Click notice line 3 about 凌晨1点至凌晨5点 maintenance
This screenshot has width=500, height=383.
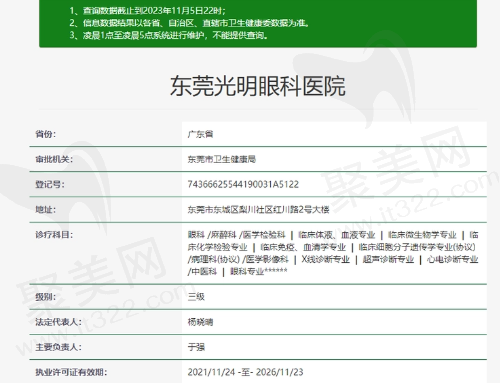169,35
